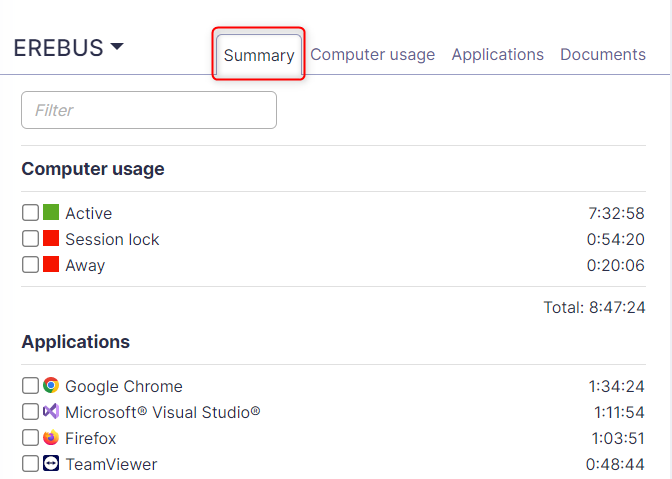Mark the Firefox checkbox
Viewport: 672px width, 479px height.
tap(30, 438)
